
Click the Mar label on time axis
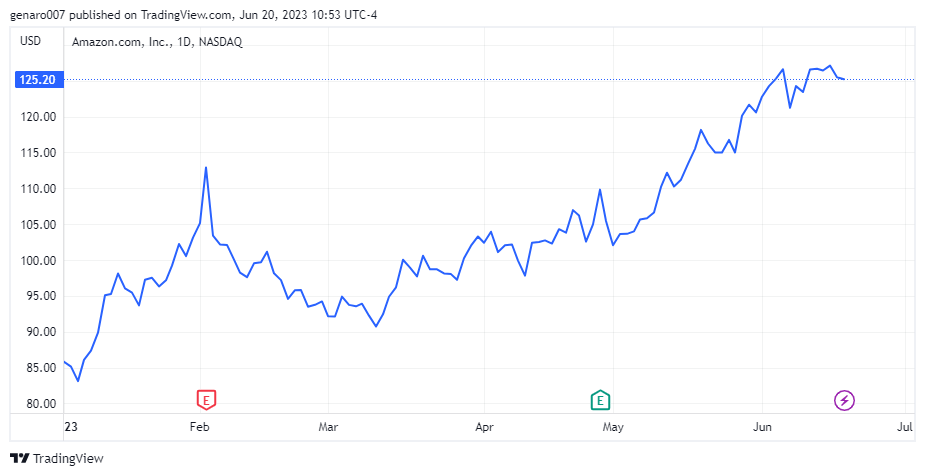(x=328, y=427)
